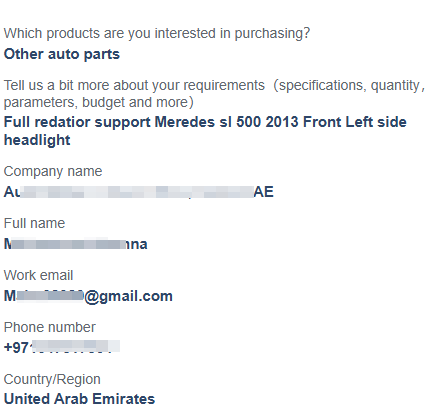Click '500 2013 Front Left side' text
Image resolution: width=435 pixels, height=419 pixels.
pyautogui.click(x=321, y=122)
